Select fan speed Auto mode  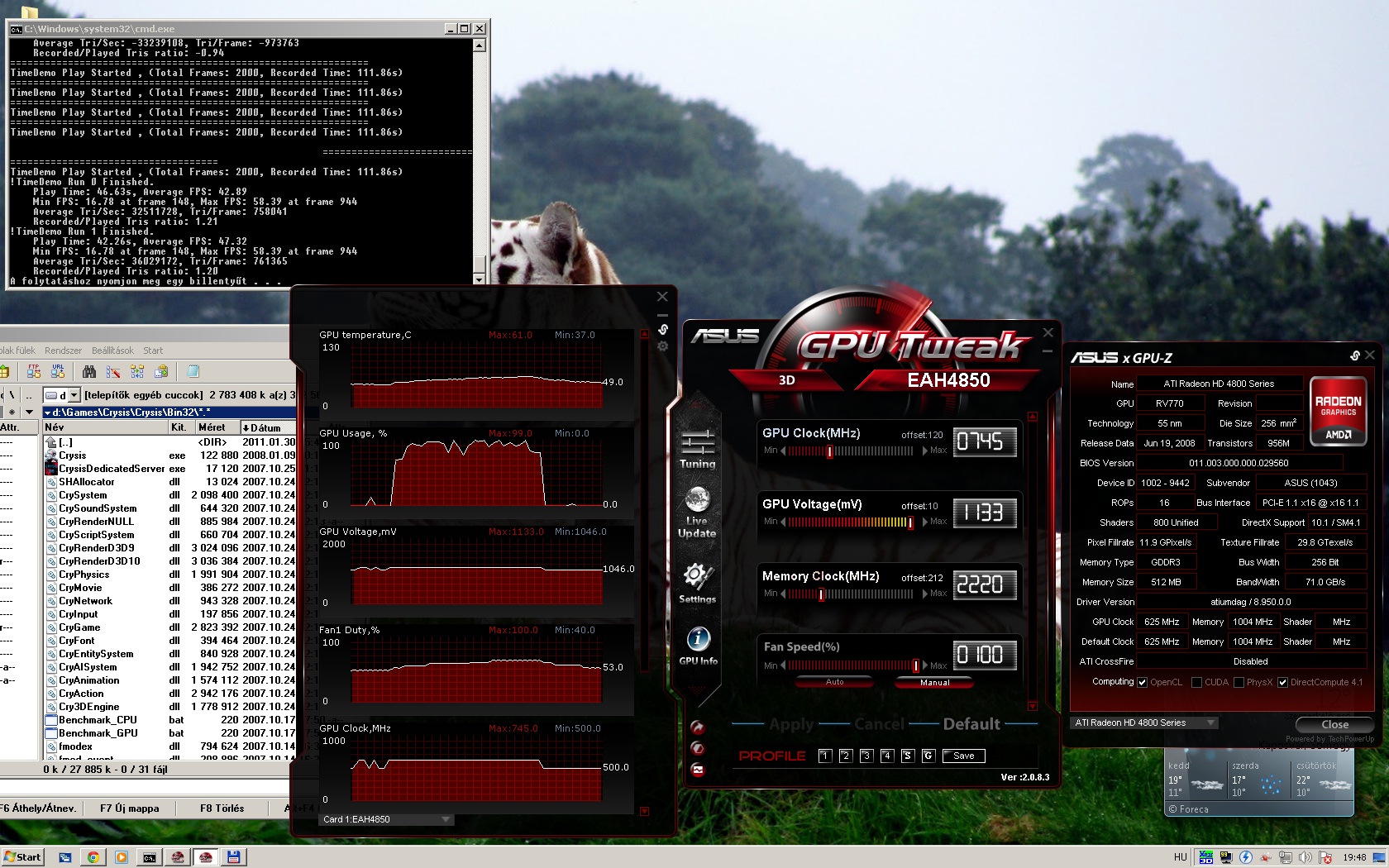[x=835, y=682]
